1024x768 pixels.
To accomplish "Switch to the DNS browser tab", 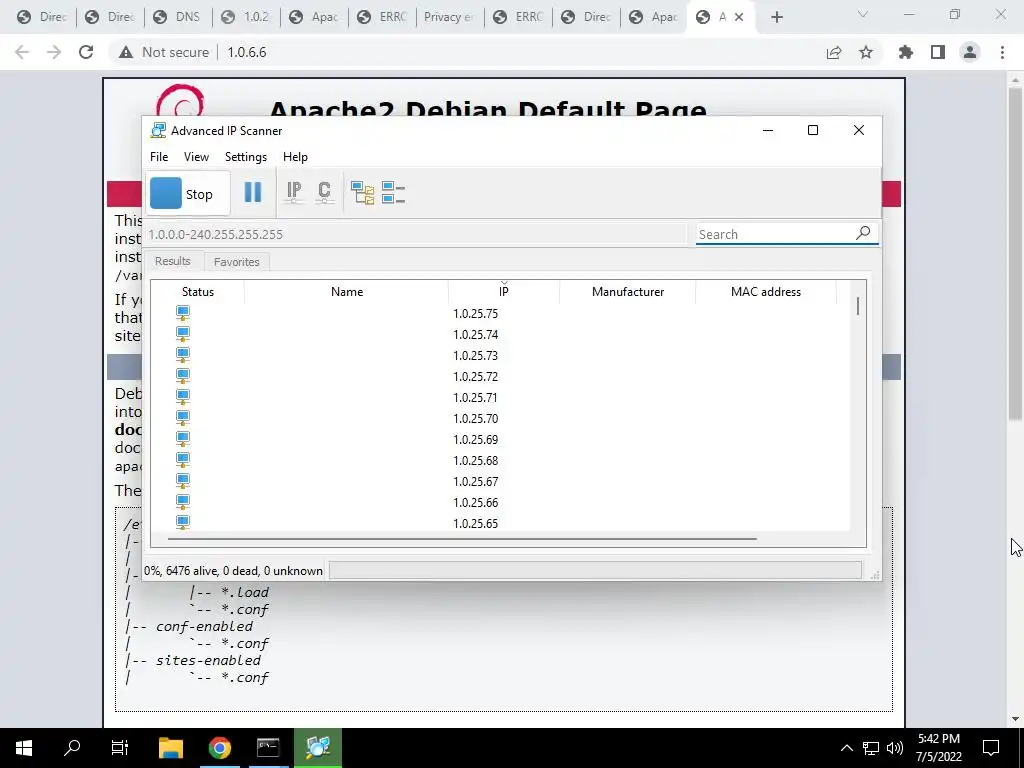I will point(178,17).
